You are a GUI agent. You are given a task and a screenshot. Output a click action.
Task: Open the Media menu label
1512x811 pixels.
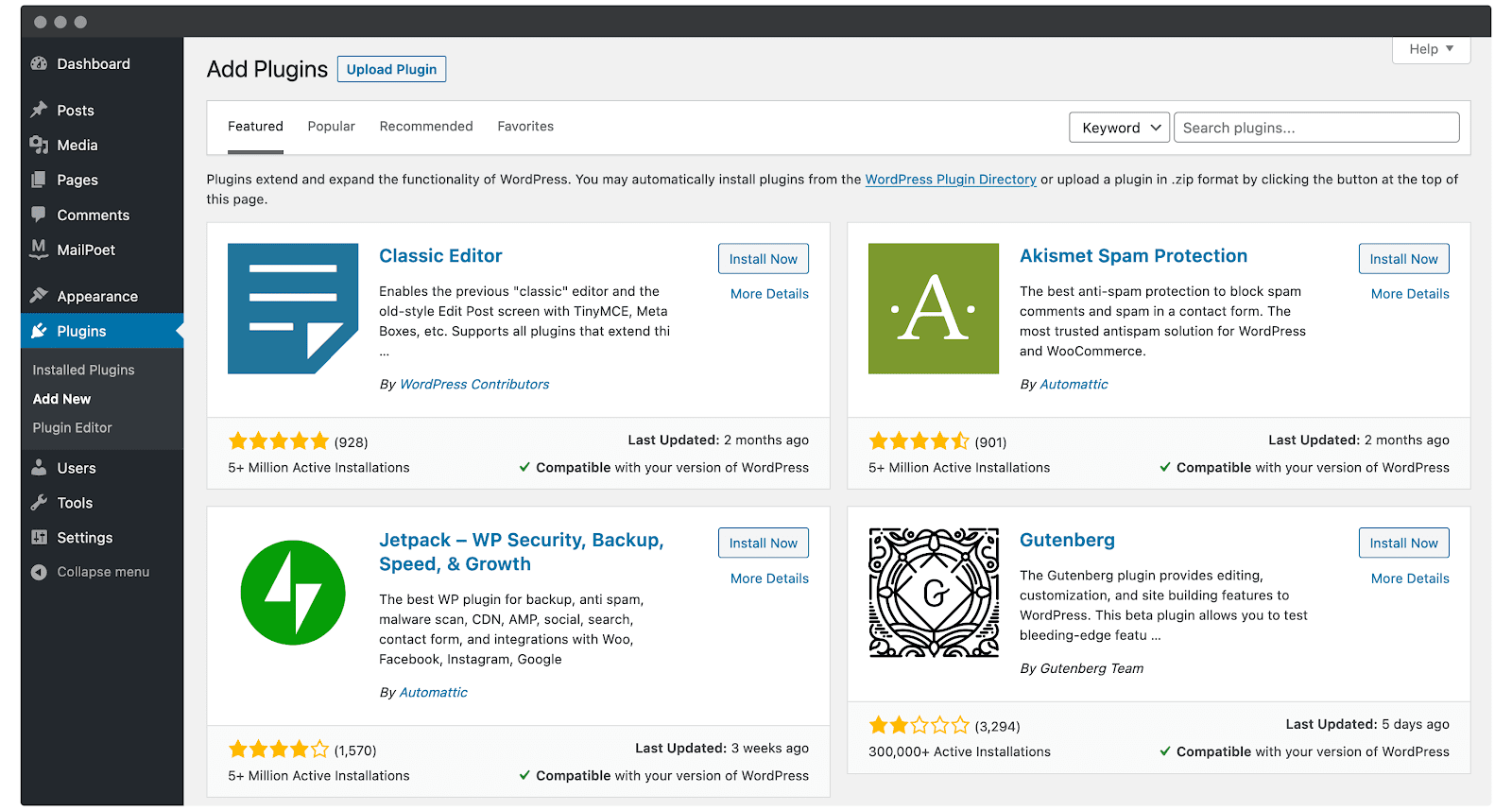coord(77,145)
